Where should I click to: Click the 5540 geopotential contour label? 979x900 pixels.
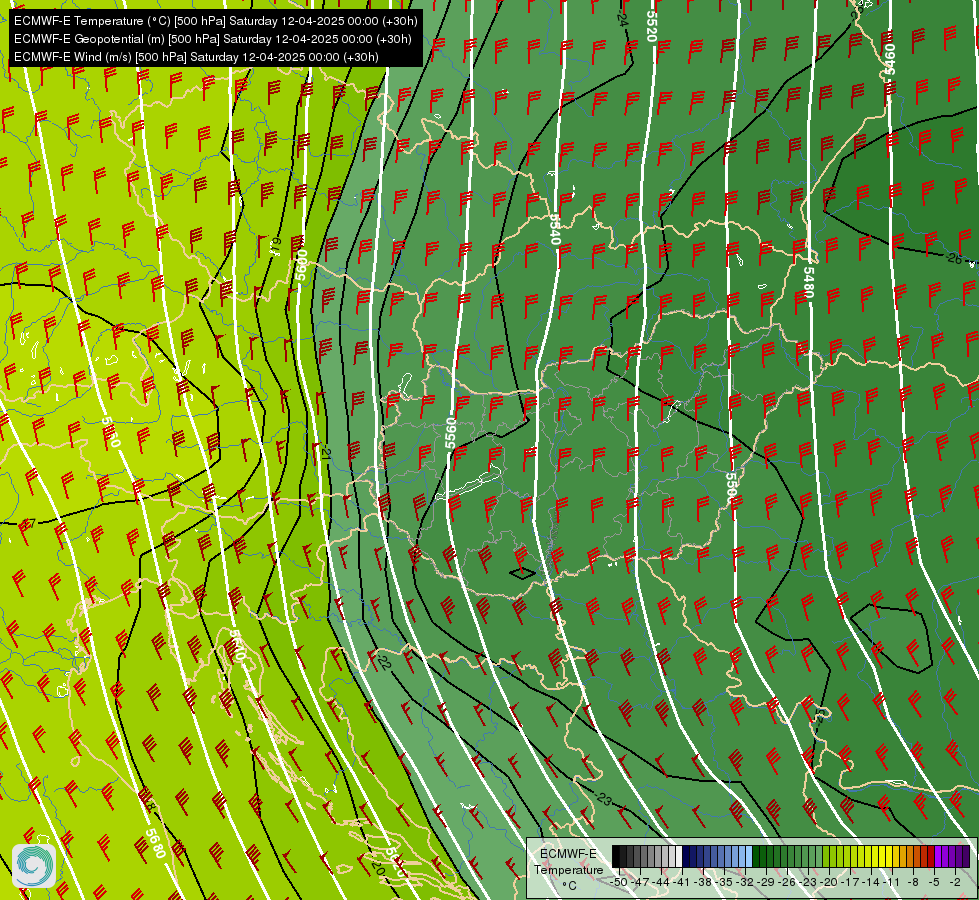tap(554, 229)
